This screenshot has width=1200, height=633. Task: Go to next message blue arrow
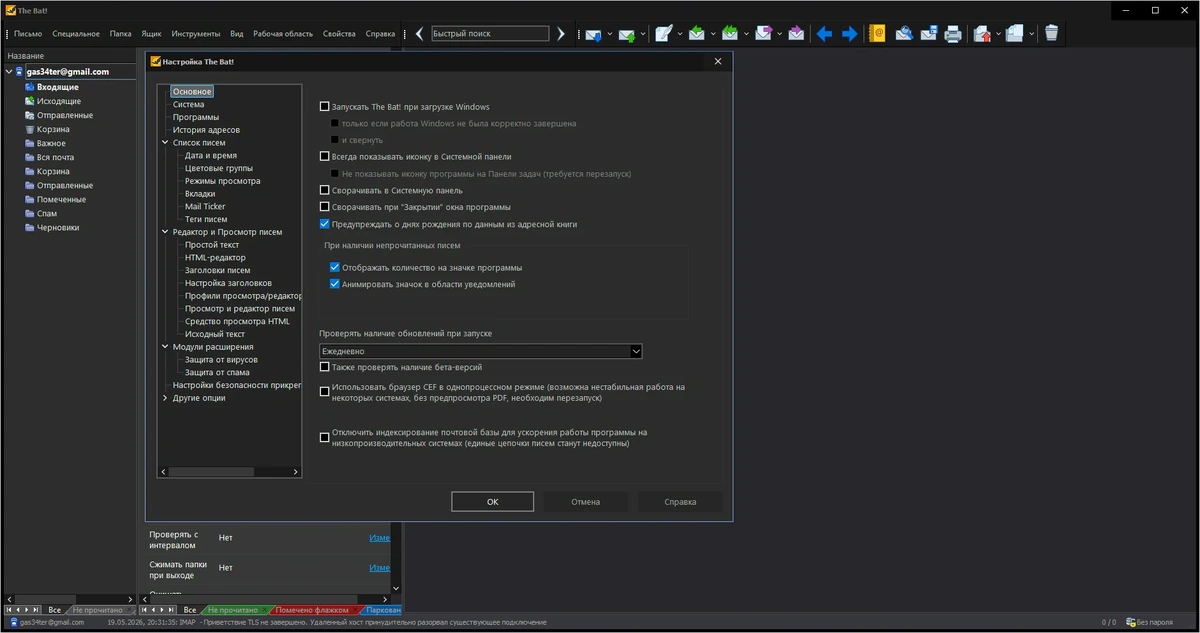pyautogui.click(x=850, y=34)
